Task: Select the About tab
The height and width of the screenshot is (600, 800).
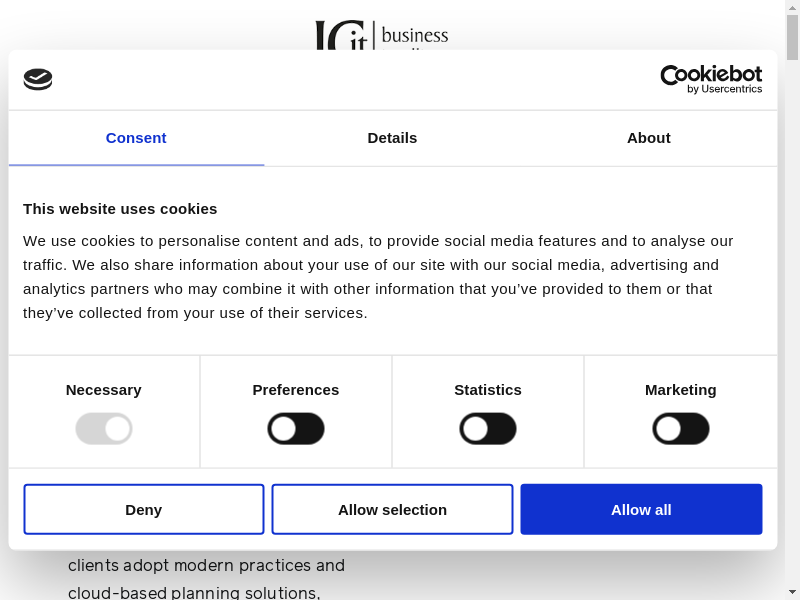Action: [648, 138]
